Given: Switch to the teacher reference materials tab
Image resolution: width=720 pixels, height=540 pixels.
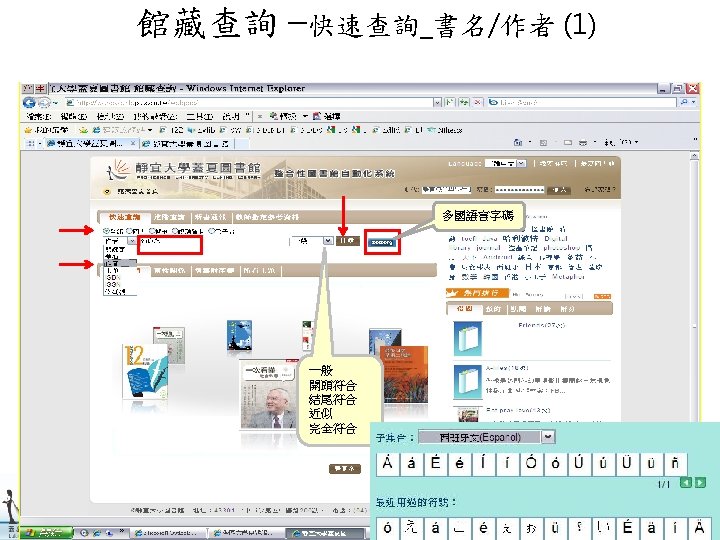Looking at the screenshot, I should click(267, 217).
